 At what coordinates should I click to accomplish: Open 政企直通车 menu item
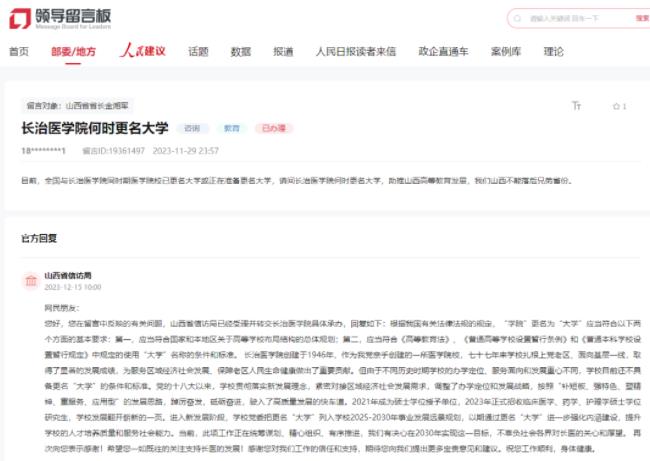443,51
